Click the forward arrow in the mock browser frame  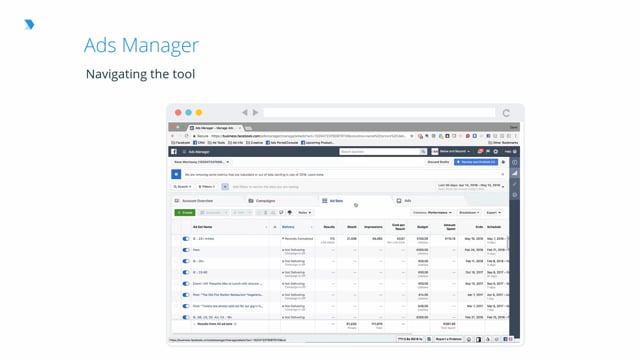point(256,112)
